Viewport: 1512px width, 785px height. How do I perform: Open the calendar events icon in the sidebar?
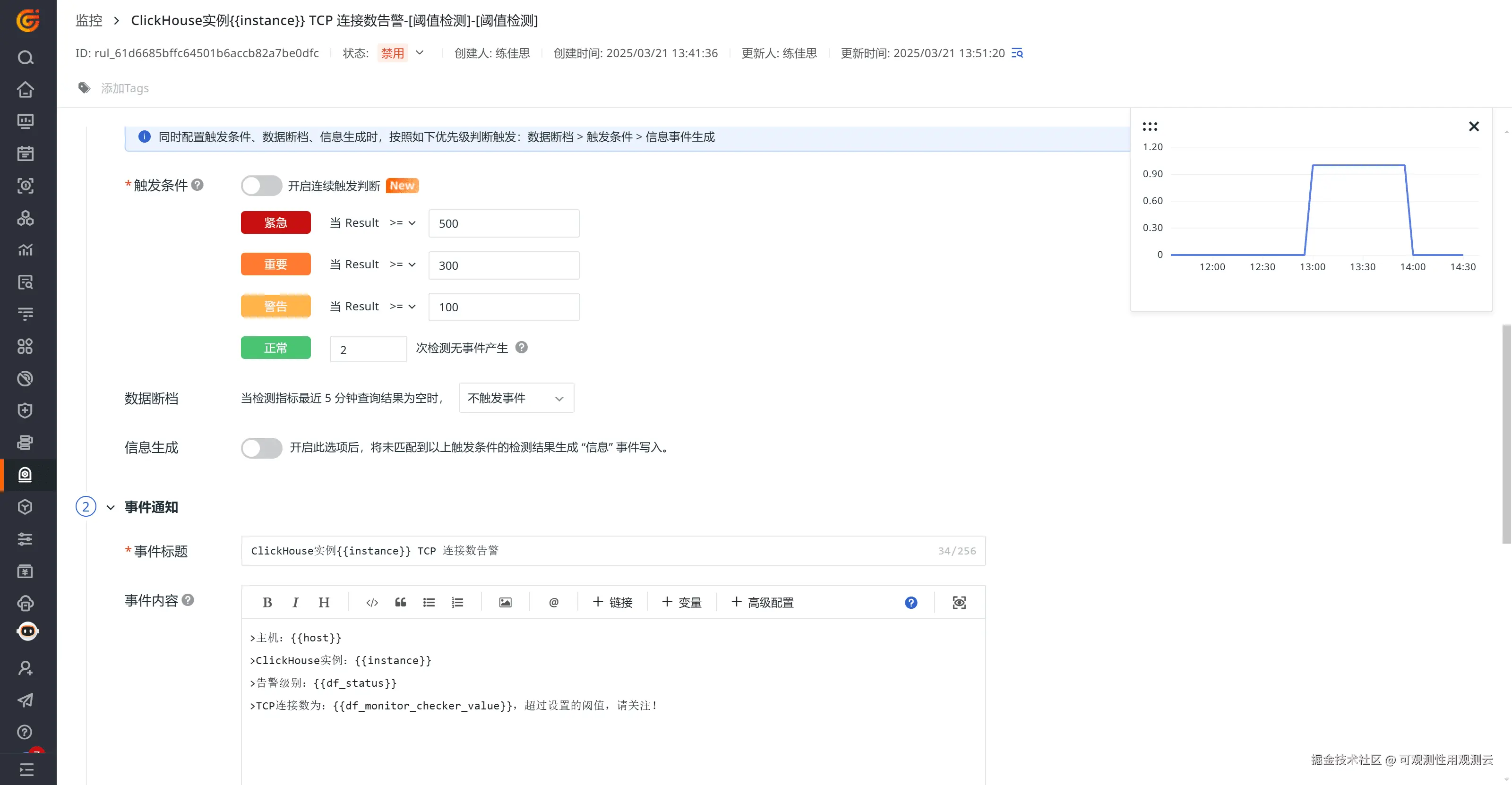click(25, 154)
